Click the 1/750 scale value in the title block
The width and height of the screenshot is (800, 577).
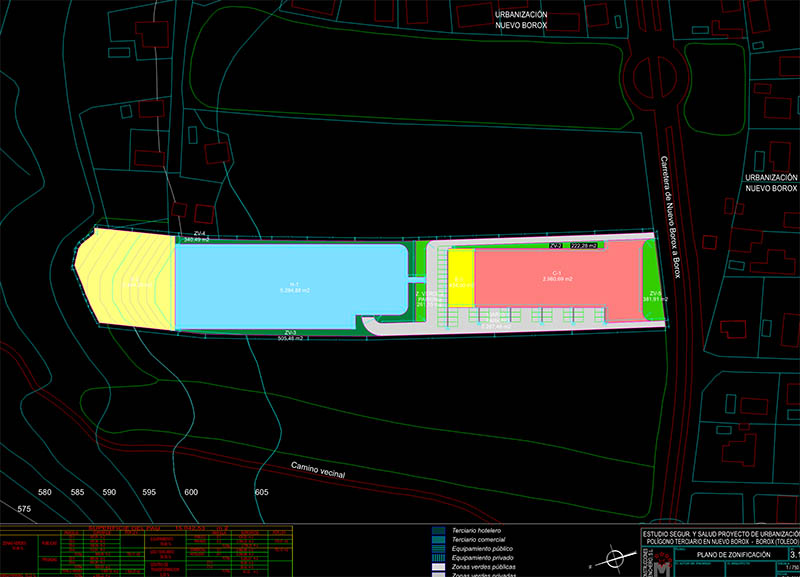[x=792, y=568]
